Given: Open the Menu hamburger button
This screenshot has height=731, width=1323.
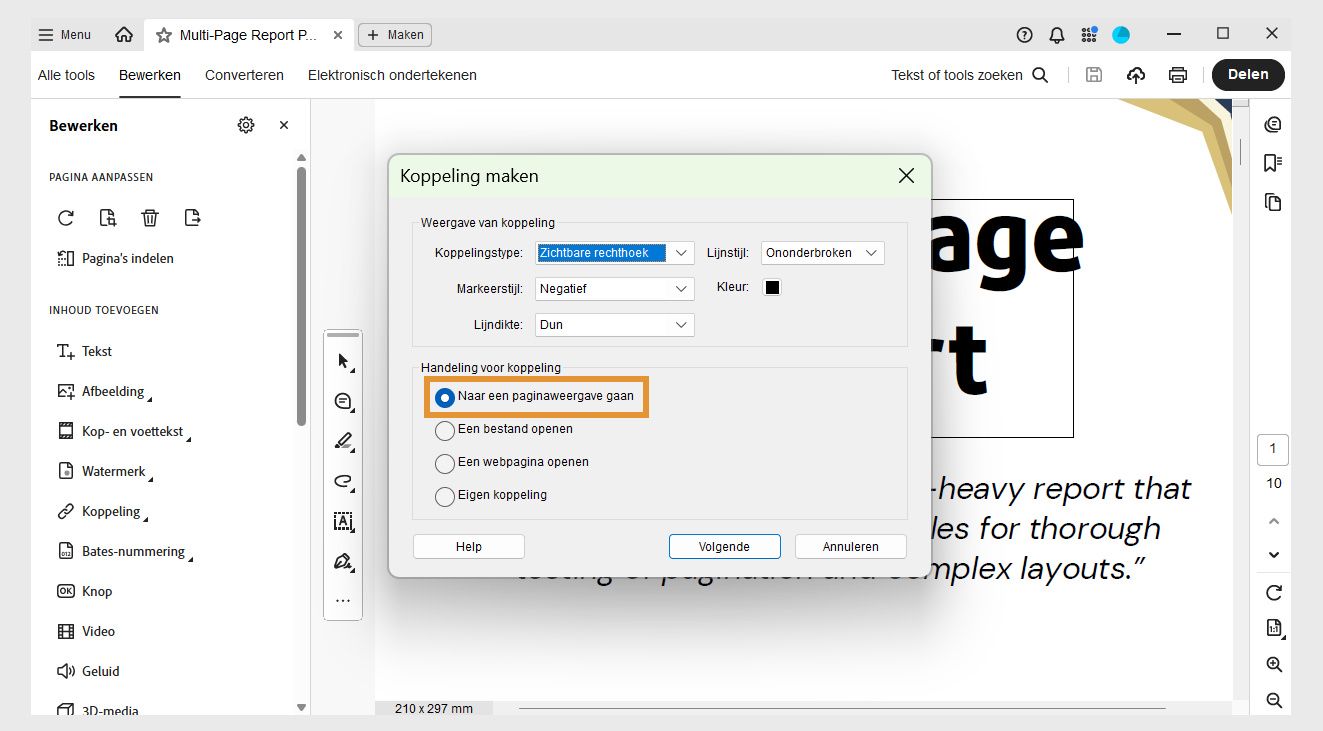Looking at the screenshot, I should [x=65, y=35].
